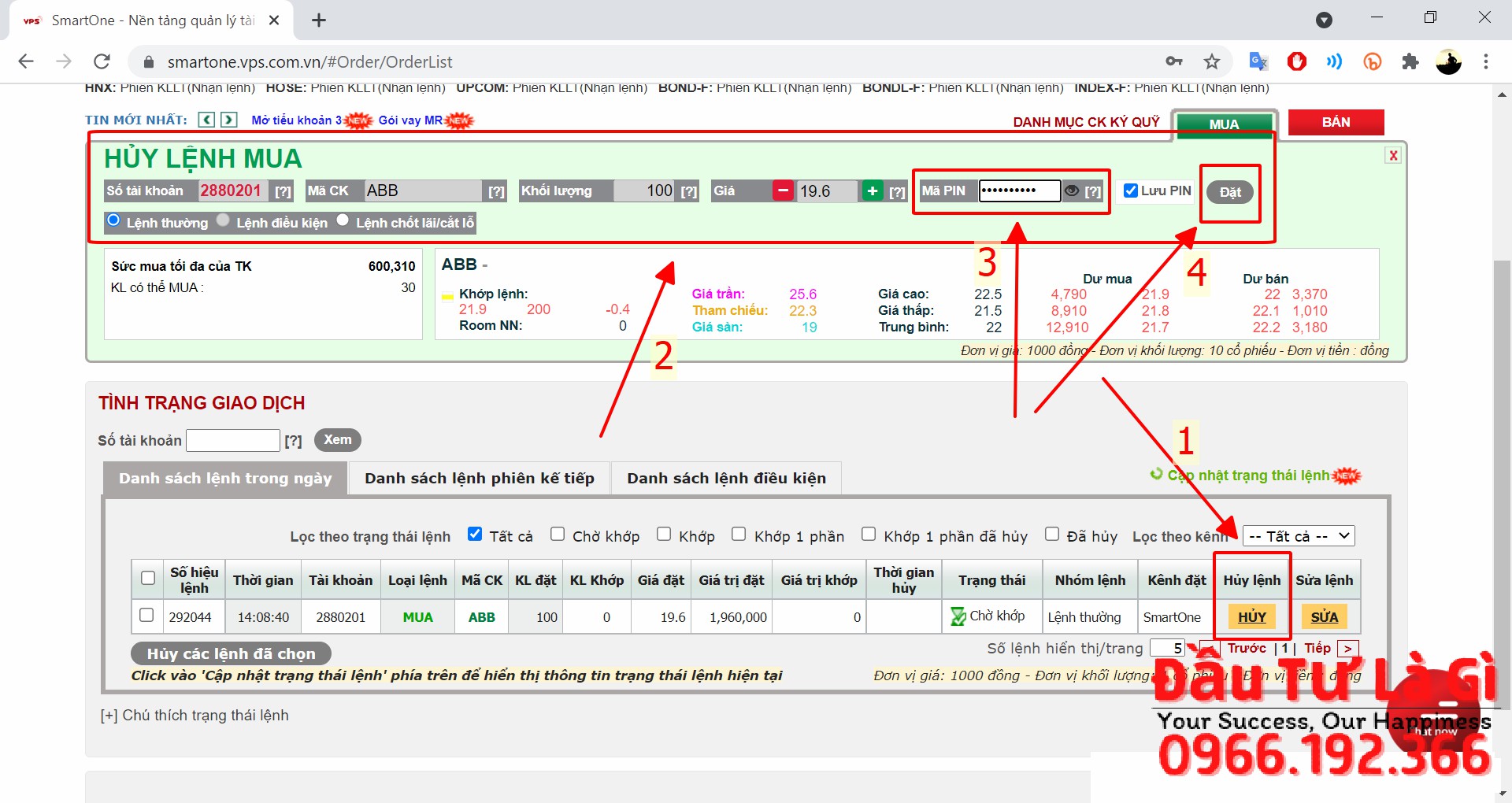Open a new browser tab
Screen dimensions: 1512x803
[x=319, y=20]
